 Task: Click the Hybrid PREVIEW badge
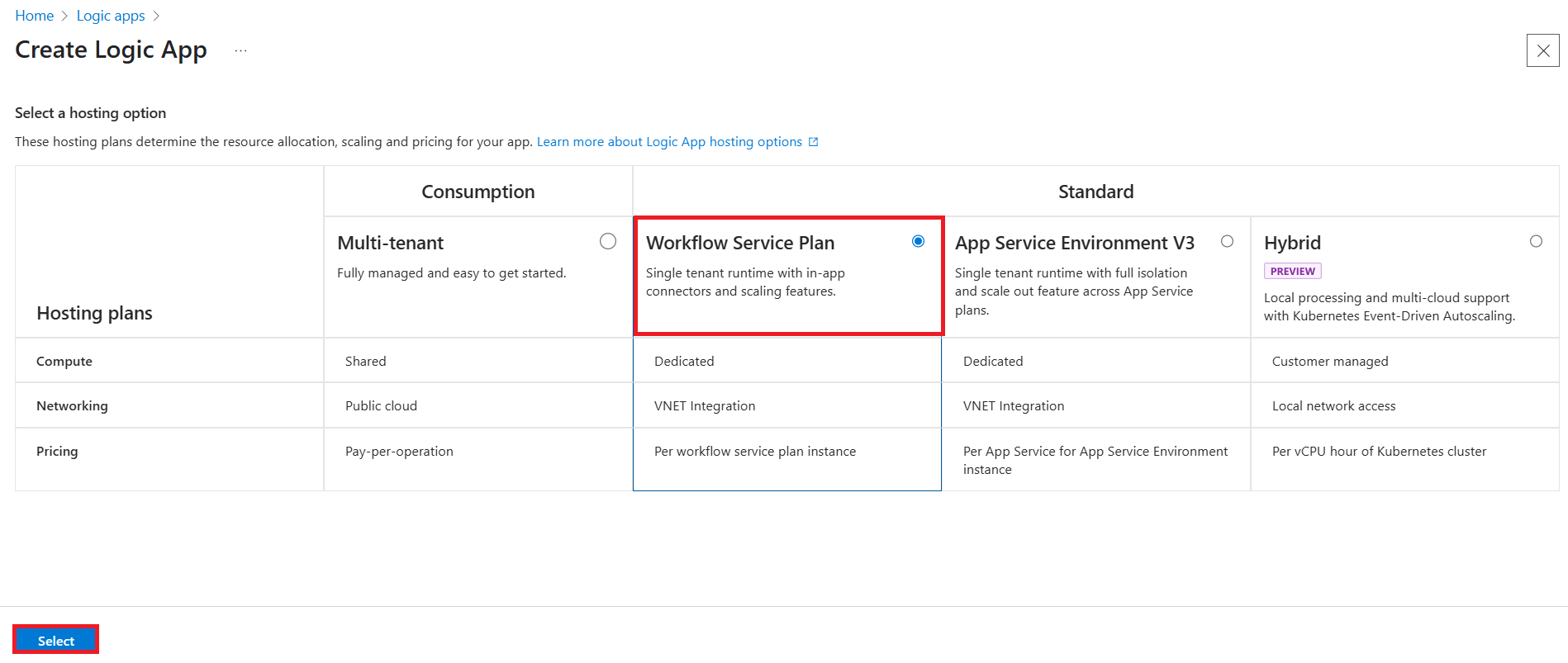click(x=1292, y=271)
